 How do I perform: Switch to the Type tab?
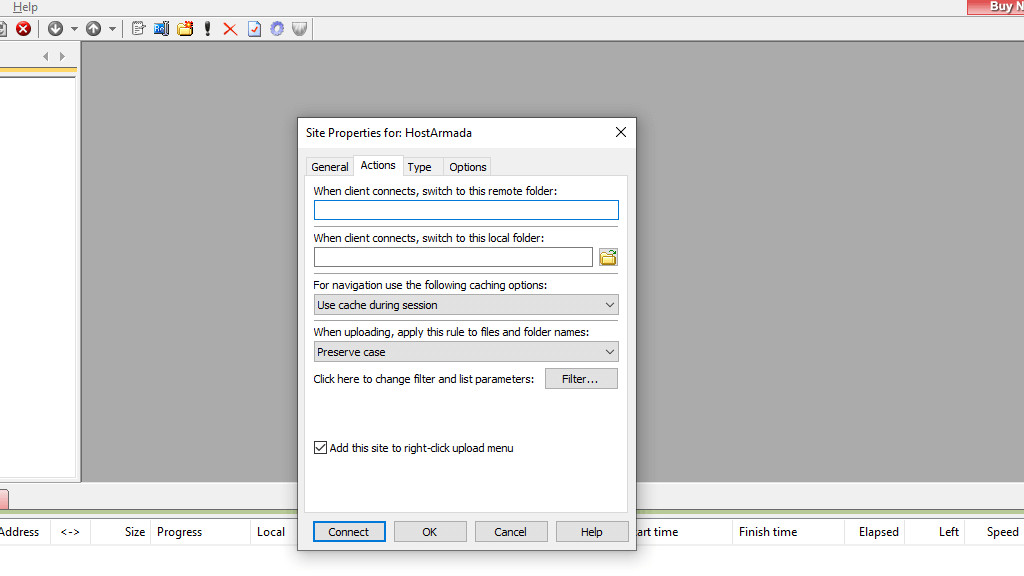421,166
